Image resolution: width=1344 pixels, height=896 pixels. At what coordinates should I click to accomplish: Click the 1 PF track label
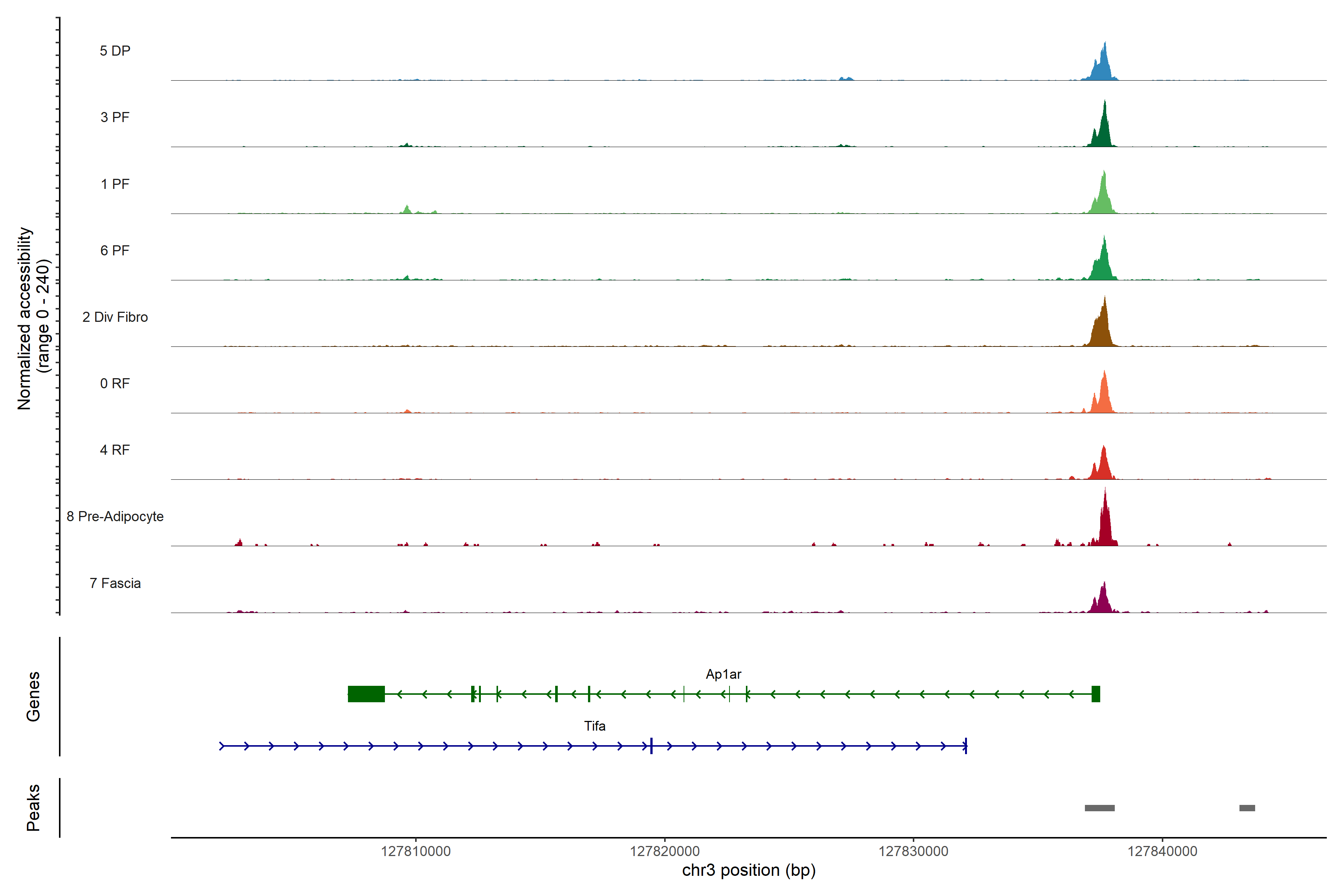click(115, 184)
